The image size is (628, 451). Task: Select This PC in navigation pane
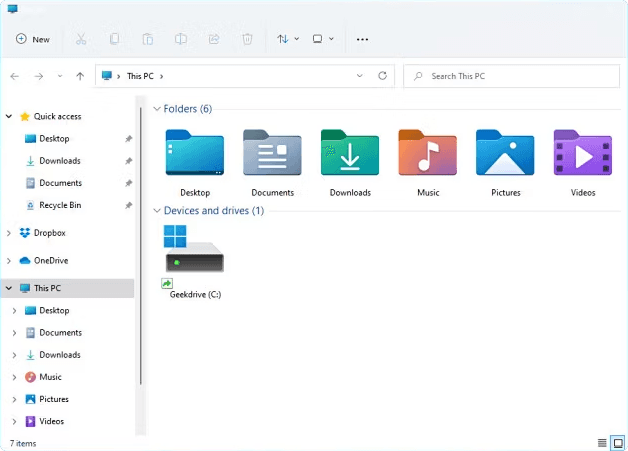[47, 288]
